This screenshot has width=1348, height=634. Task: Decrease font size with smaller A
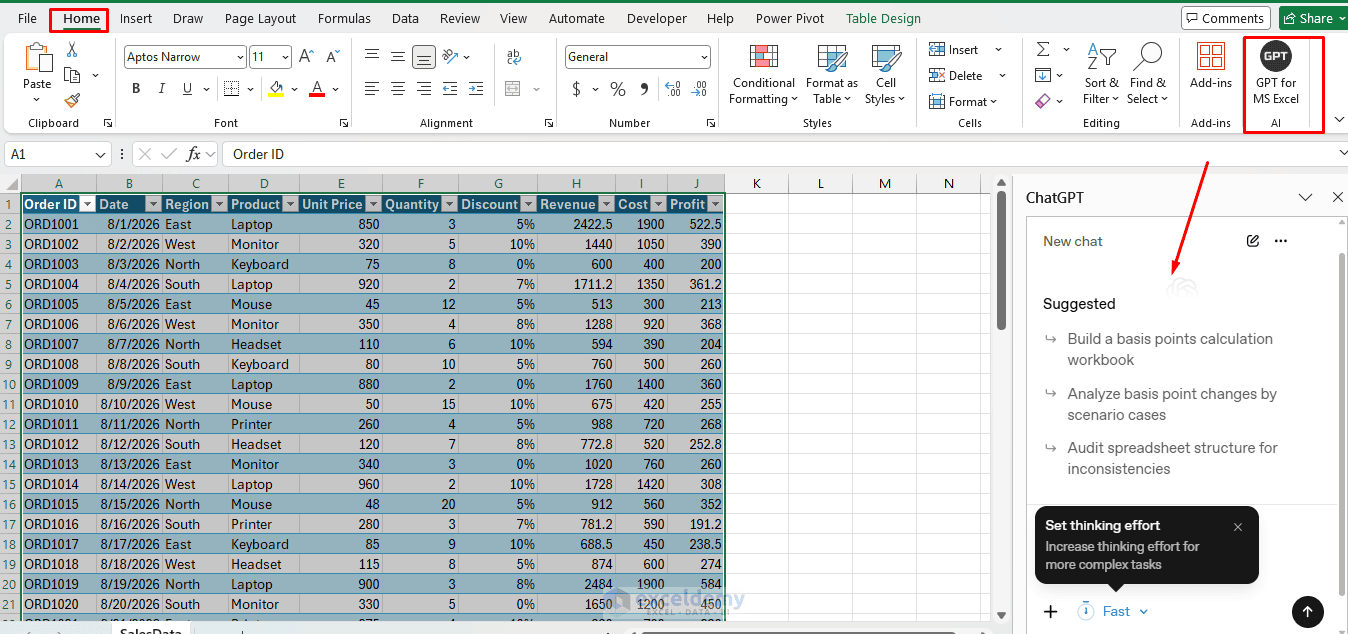pos(332,57)
